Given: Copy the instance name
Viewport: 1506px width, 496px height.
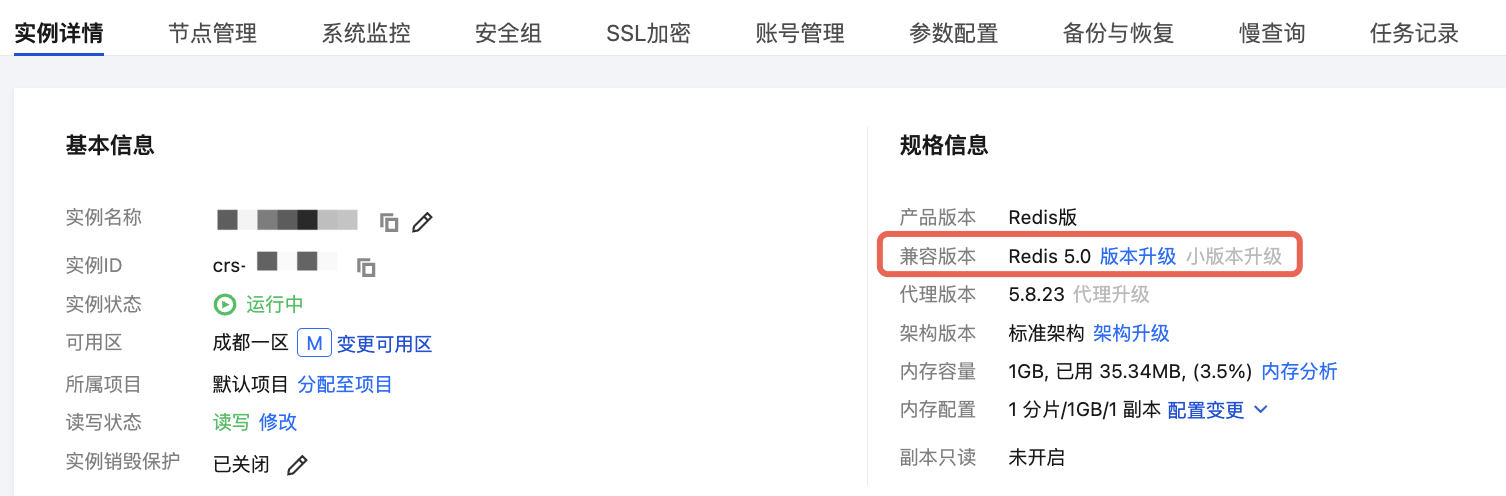Looking at the screenshot, I should coord(389,222).
